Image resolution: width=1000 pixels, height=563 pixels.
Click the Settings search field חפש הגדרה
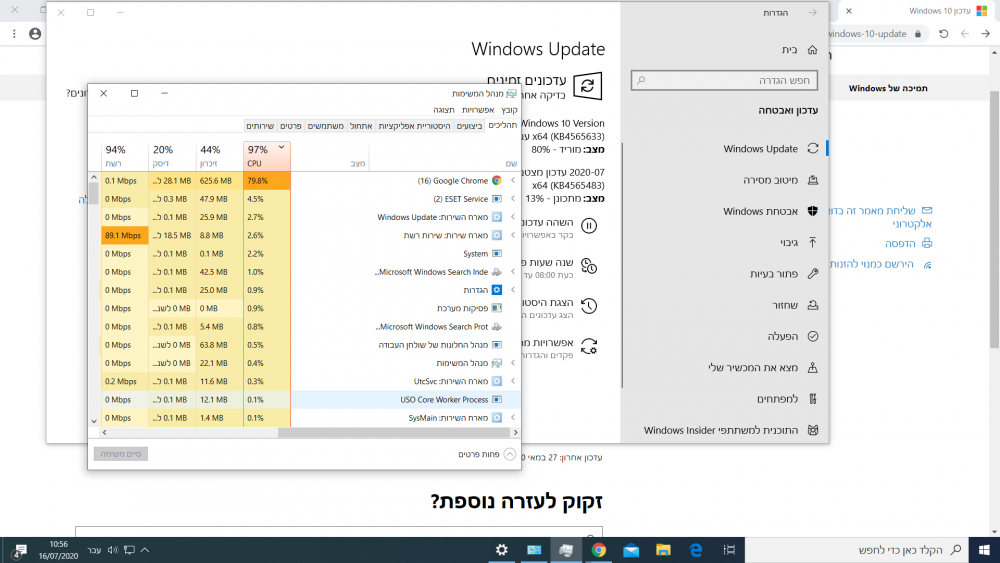(x=724, y=80)
